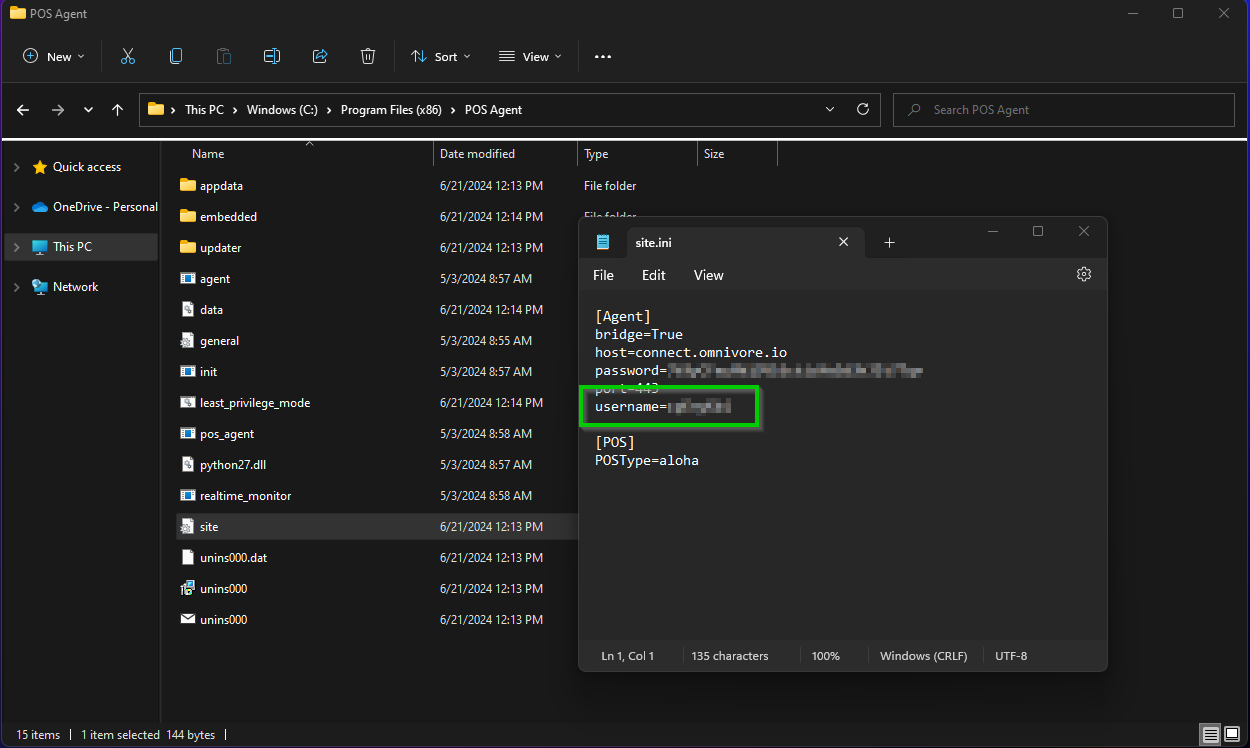Reverse sort order by clicking Name column
The width and height of the screenshot is (1250, 748).
point(207,153)
